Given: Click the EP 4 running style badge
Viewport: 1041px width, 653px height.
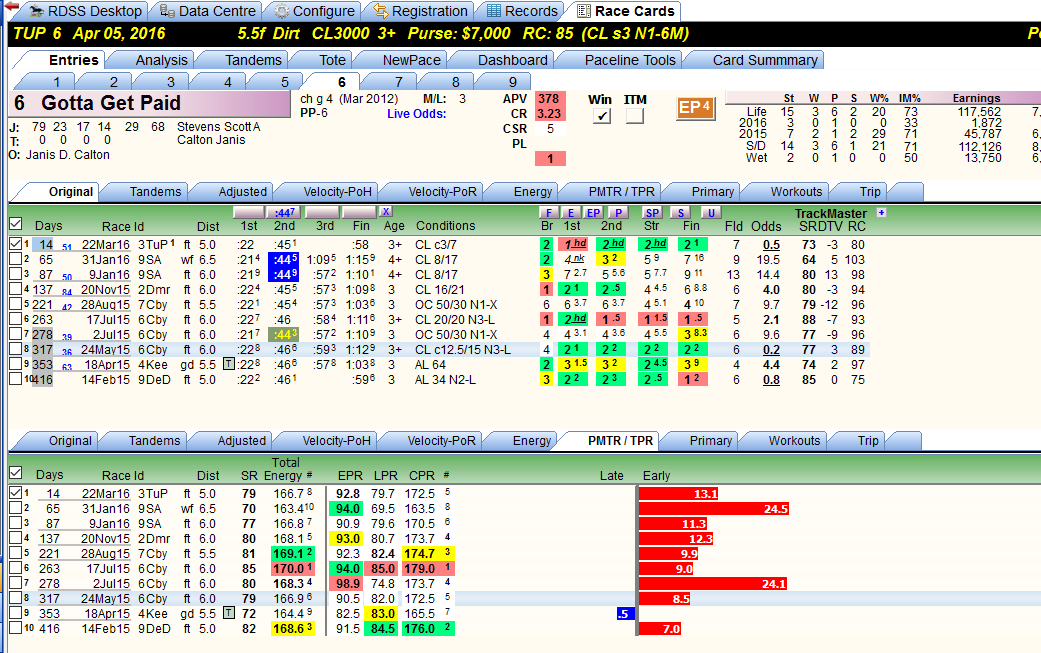Looking at the screenshot, I should pyautogui.click(x=695, y=108).
